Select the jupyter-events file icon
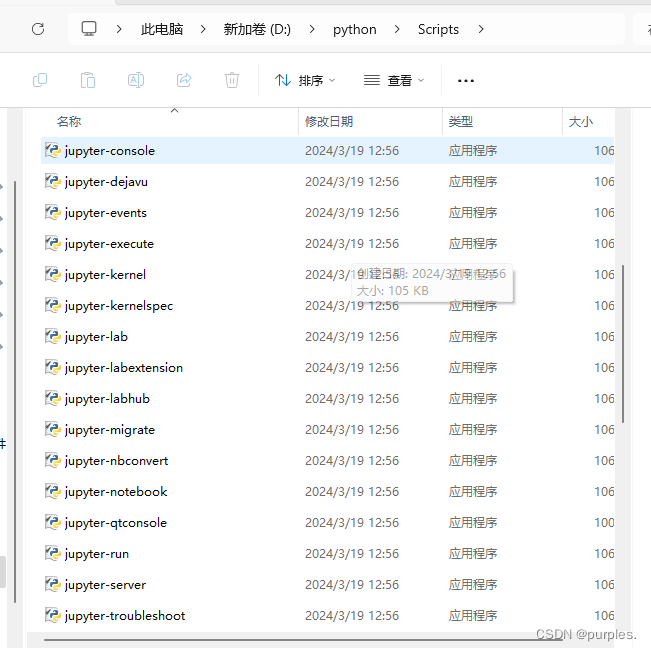The width and height of the screenshot is (651, 651). [x=53, y=213]
